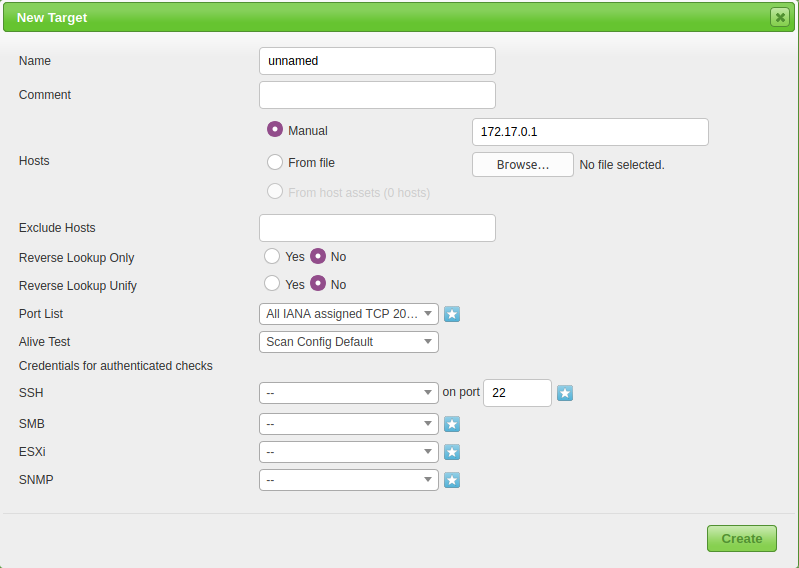Screen dimensions: 799x568
Task: Open the Port List dropdown
Action: point(348,314)
